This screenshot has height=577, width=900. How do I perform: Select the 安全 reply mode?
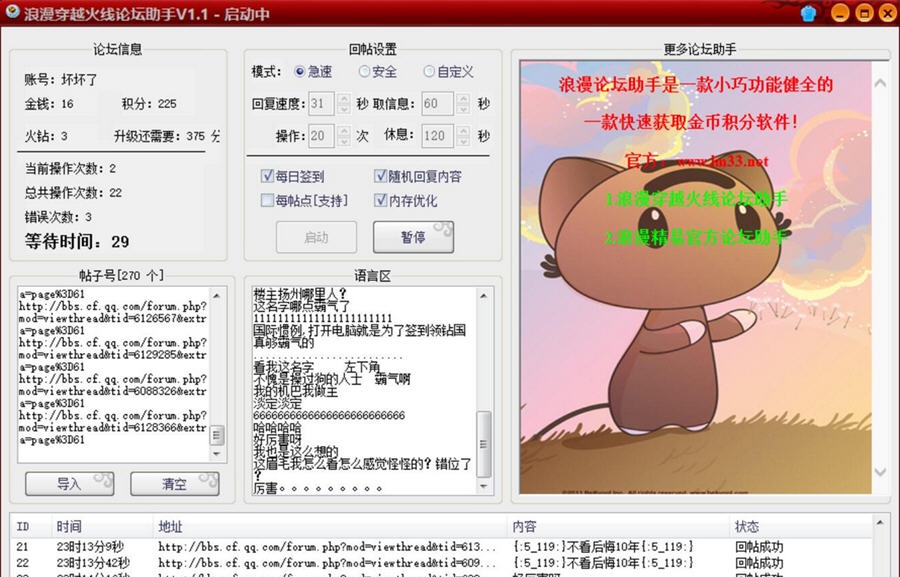pos(364,71)
